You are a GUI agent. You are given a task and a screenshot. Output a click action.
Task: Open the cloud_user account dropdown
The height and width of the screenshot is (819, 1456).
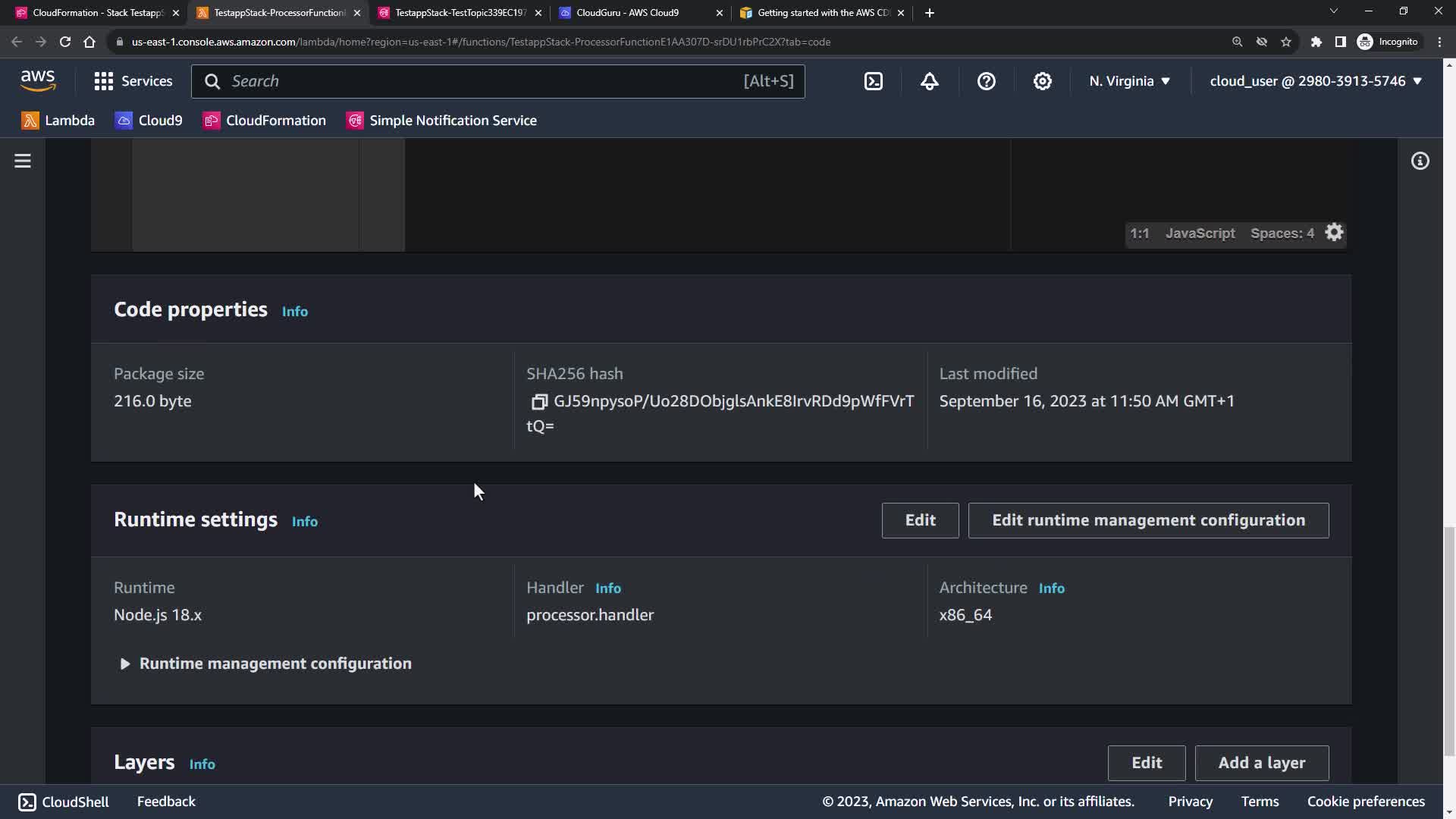coord(1315,81)
